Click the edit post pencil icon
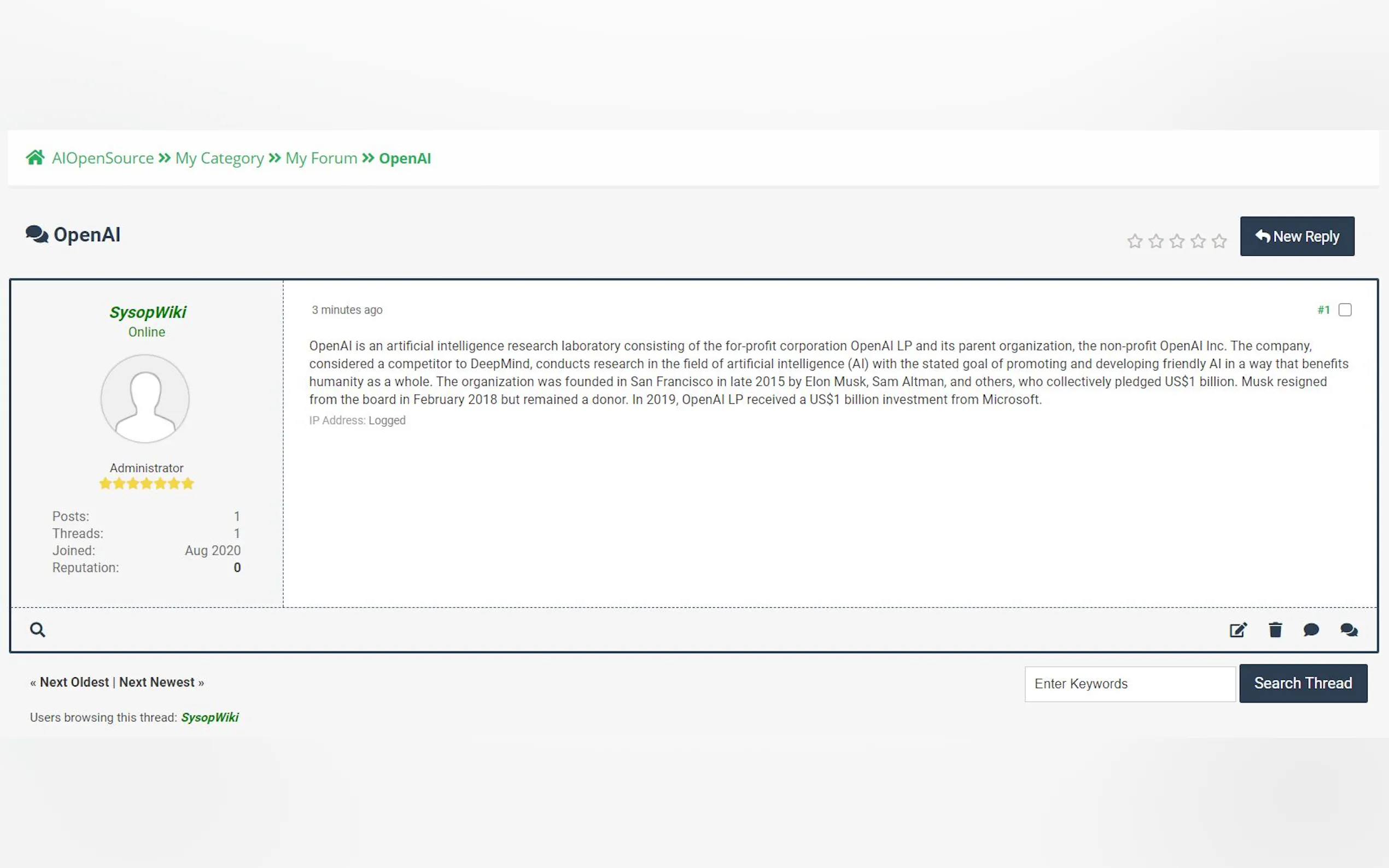1389x868 pixels. (x=1238, y=630)
